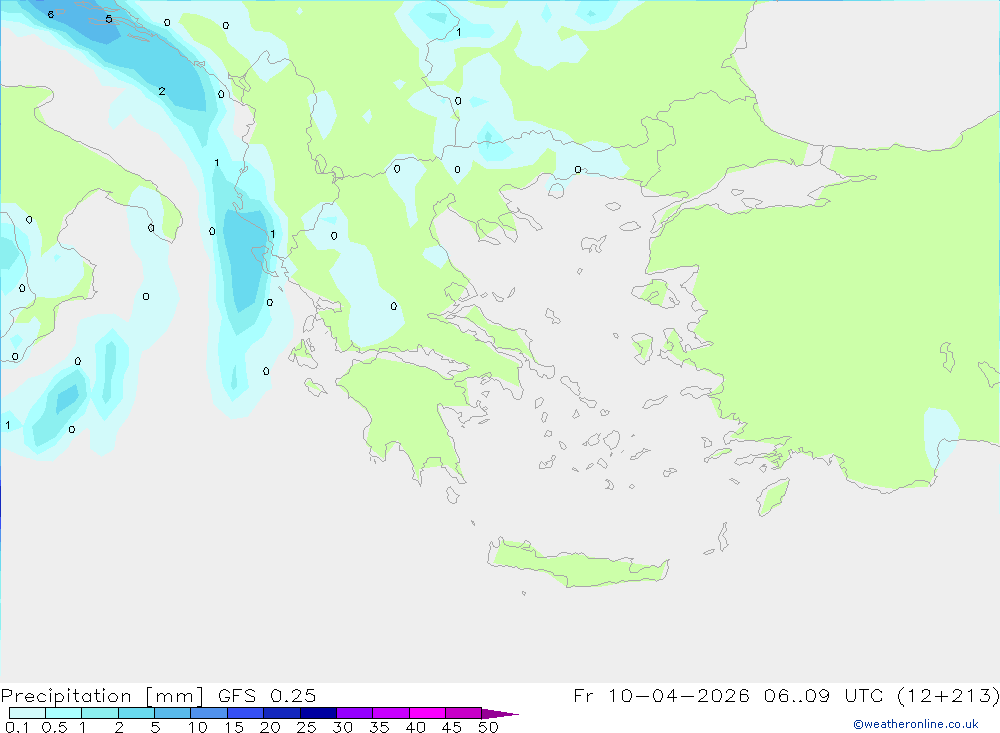Screen dimensions: 1000x733
Task: Click the 'GFS 0.25' model label
Action: point(267,695)
